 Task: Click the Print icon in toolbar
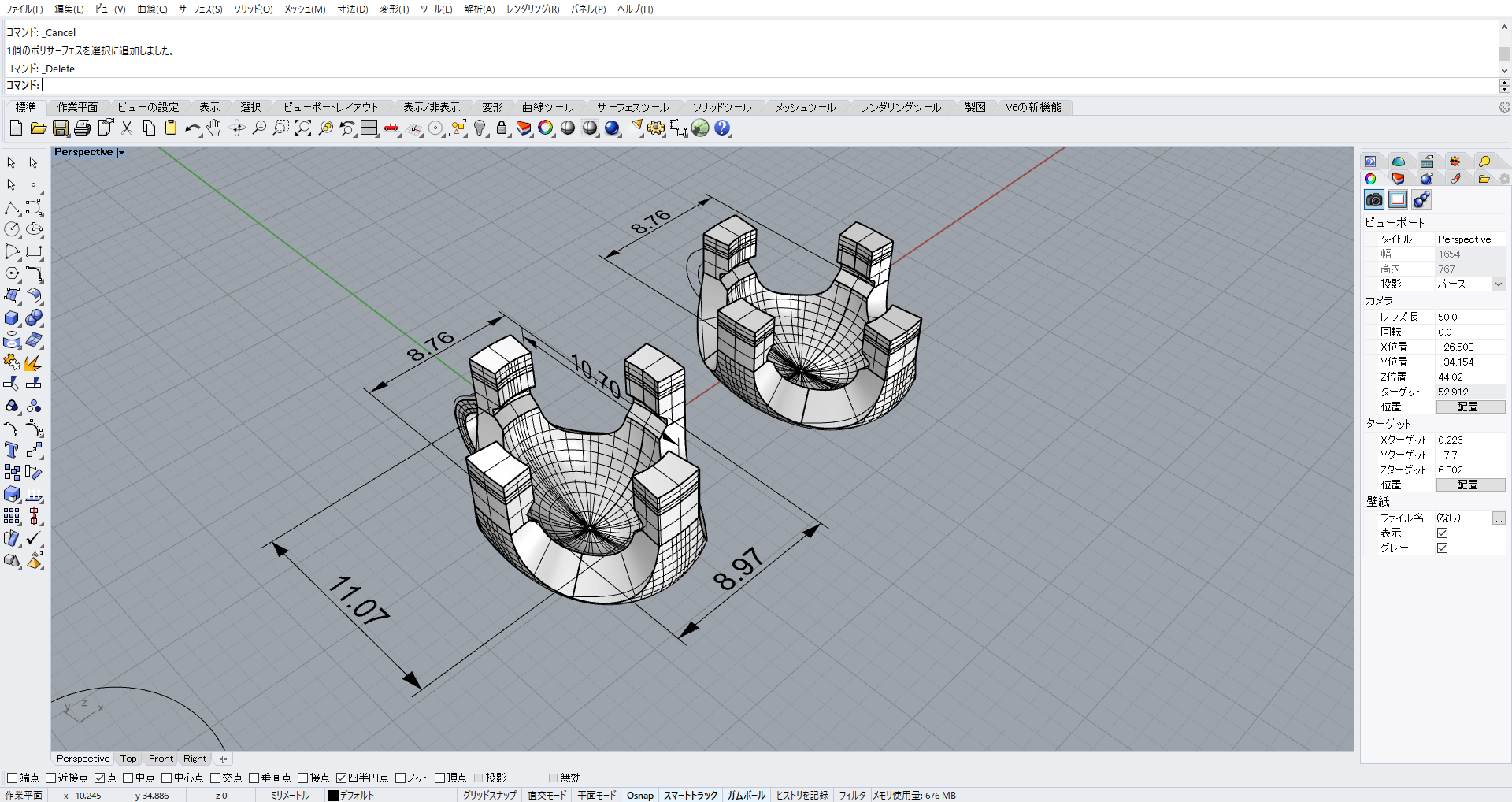click(x=82, y=128)
